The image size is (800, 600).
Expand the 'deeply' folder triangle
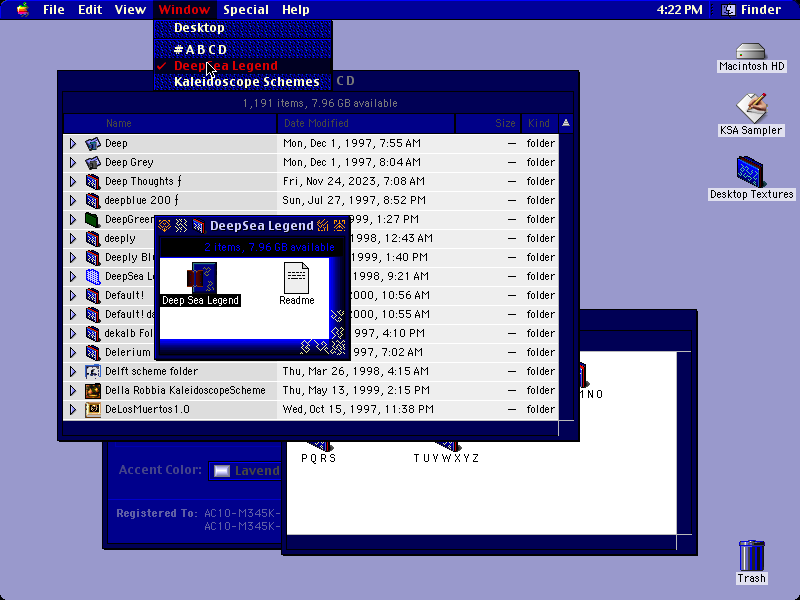pos(73,238)
